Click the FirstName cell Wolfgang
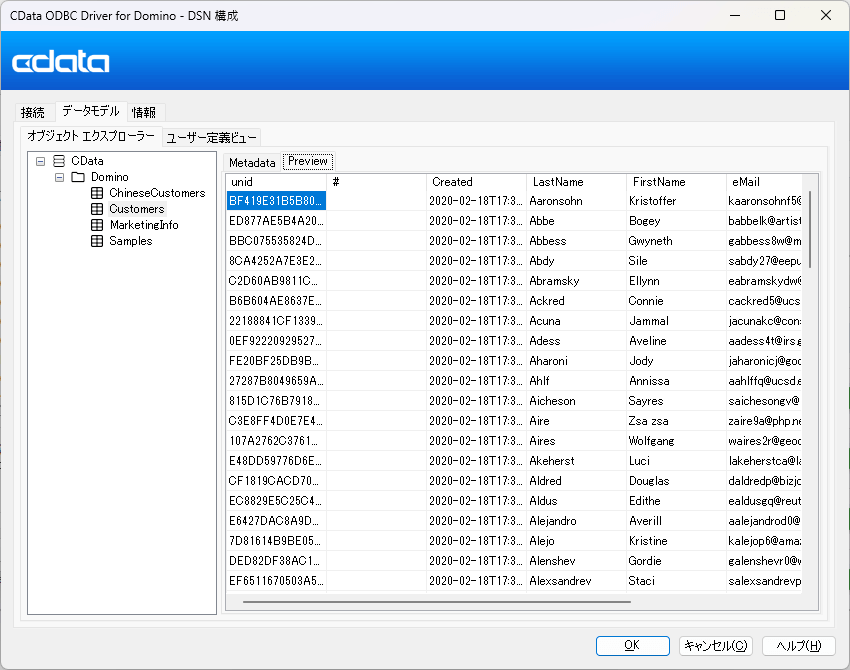This screenshot has height=670, width=850. (x=676, y=442)
